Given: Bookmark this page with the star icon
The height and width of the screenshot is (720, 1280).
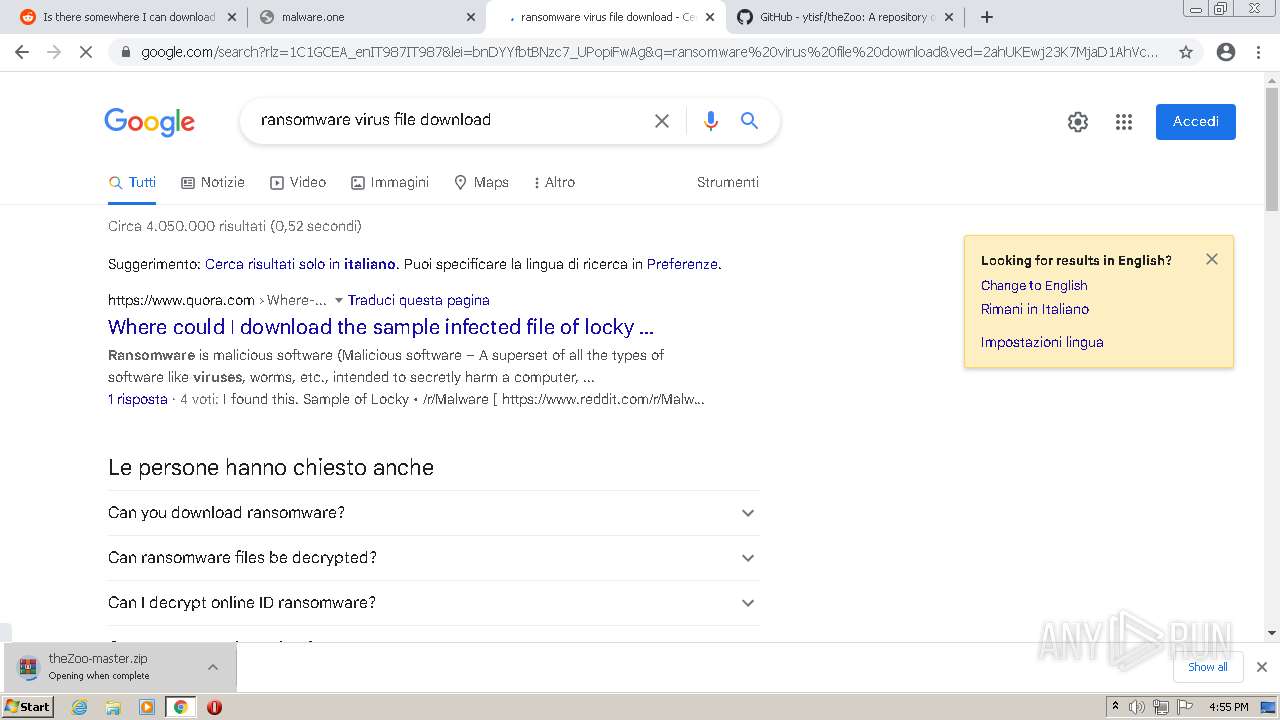Looking at the screenshot, I should tap(1186, 52).
